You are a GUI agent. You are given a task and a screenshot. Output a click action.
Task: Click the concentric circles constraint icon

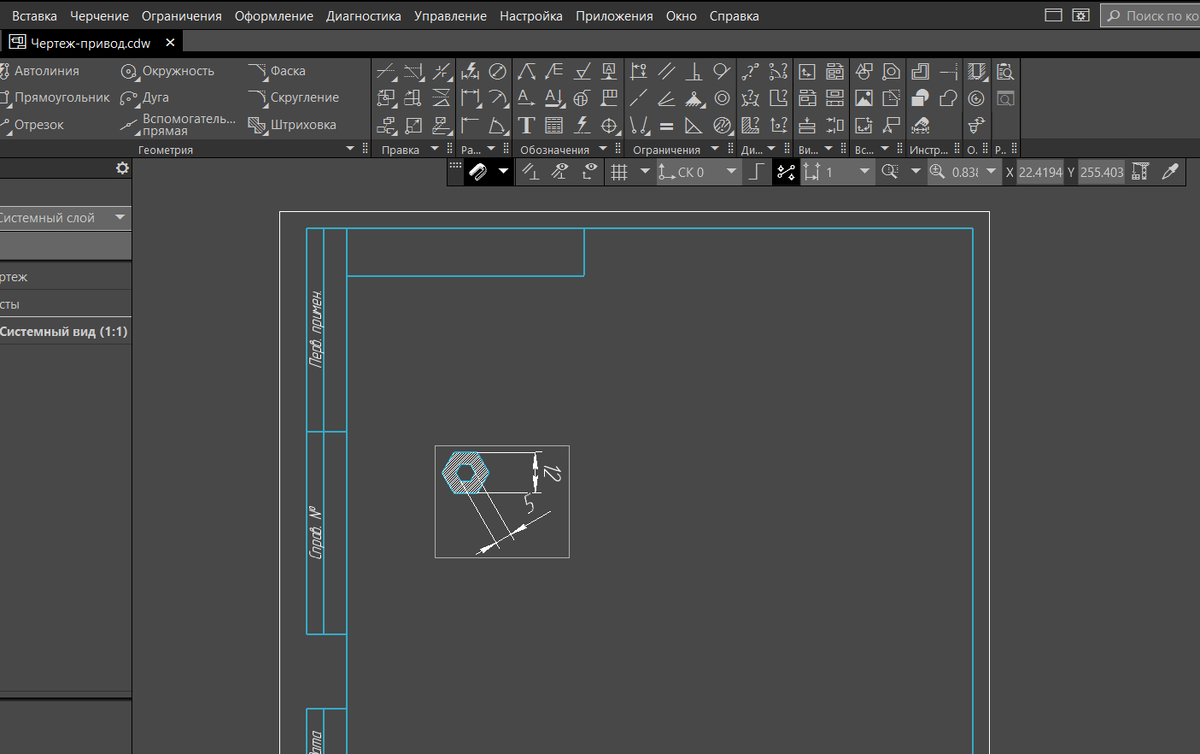tap(721, 98)
